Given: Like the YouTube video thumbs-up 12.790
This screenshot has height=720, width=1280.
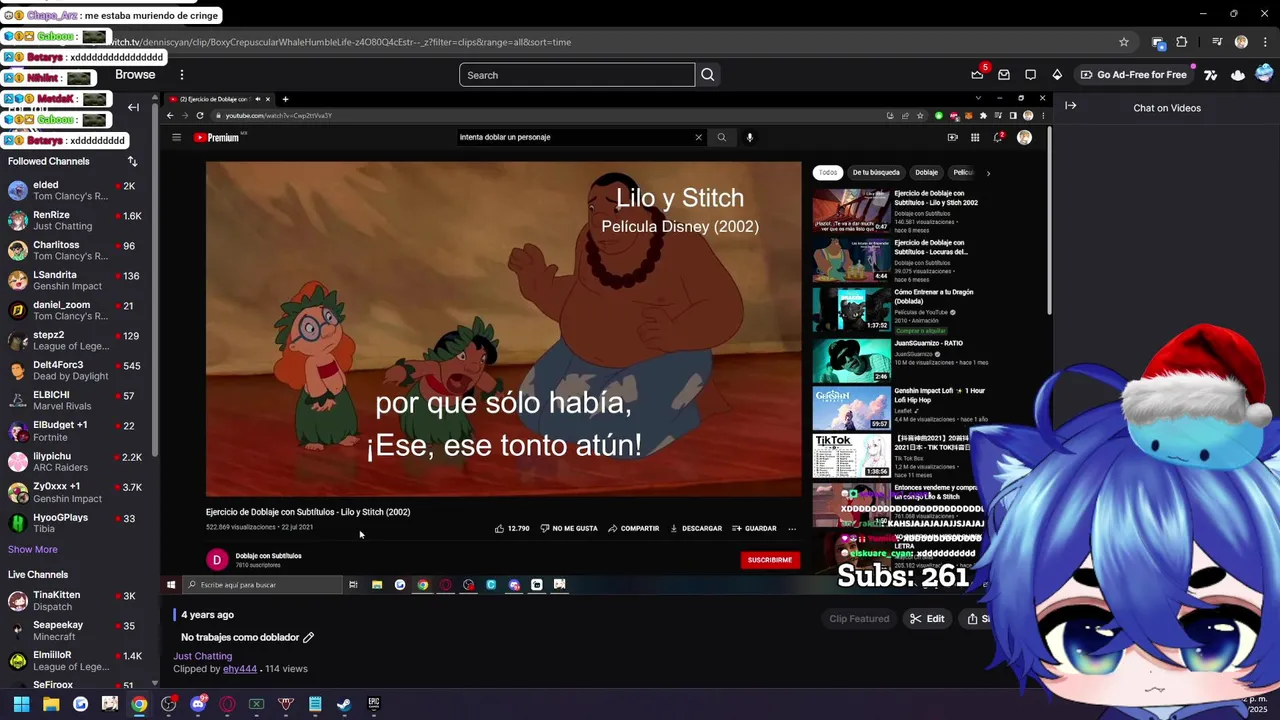Looking at the screenshot, I should click(512, 528).
